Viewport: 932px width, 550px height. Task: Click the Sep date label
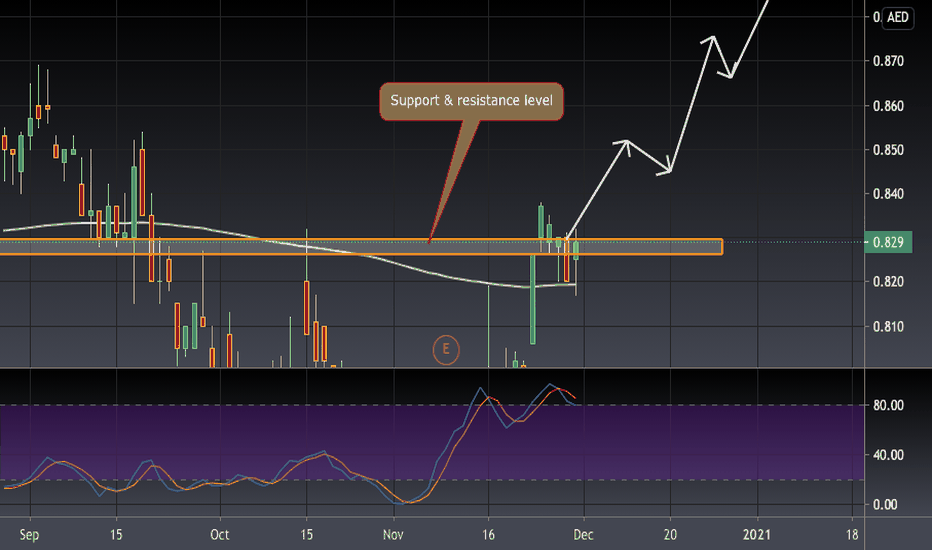pyautogui.click(x=29, y=535)
